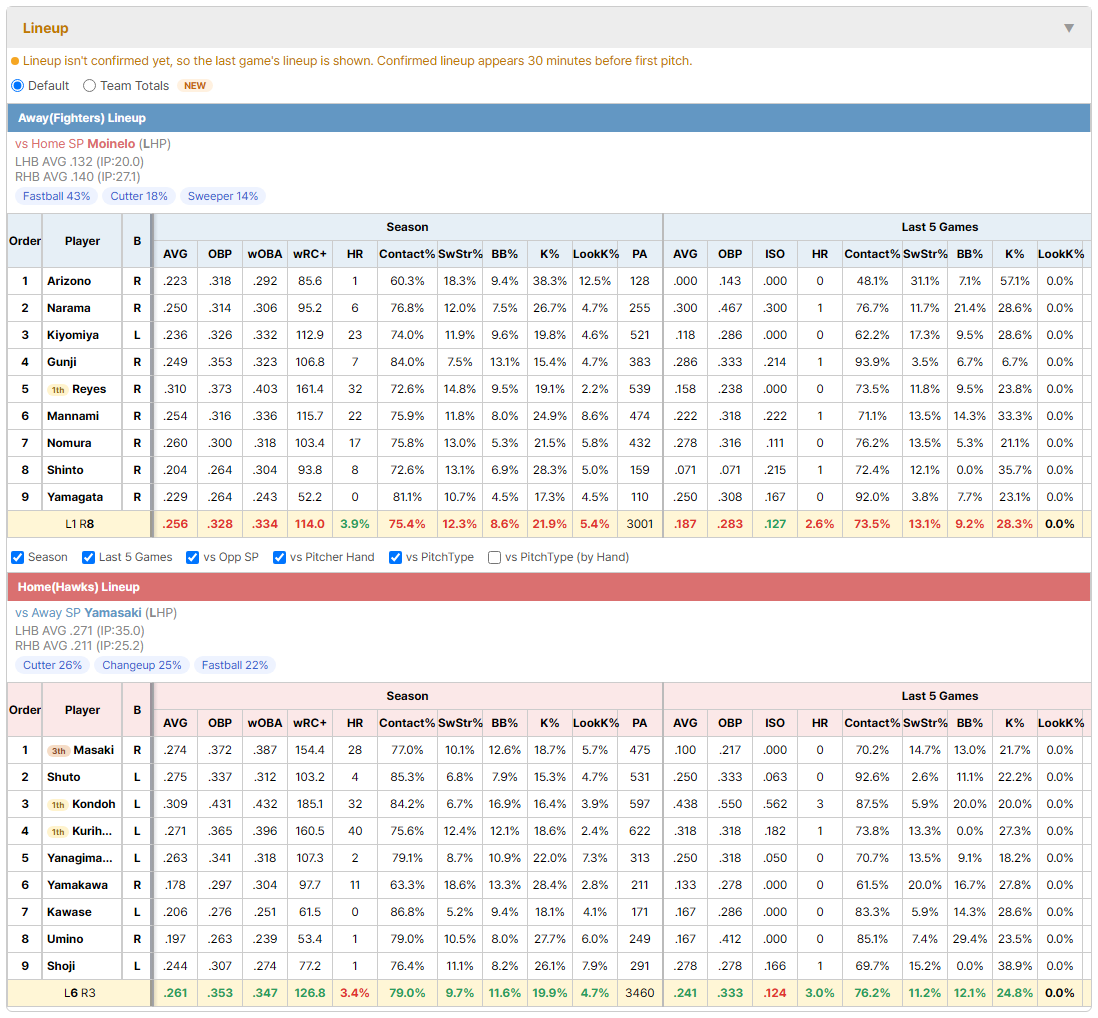Open Away SP Yamasaki's pitcher link
The height and width of the screenshot is (1018, 1098).
(113, 613)
